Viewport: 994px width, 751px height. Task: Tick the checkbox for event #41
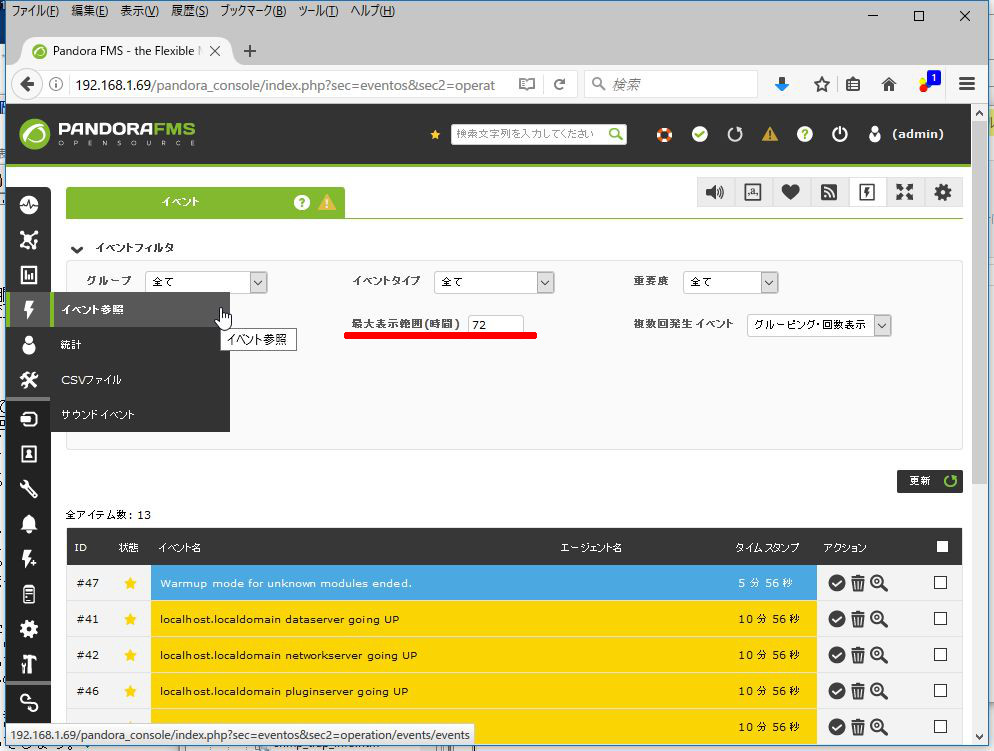coord(941,619)
